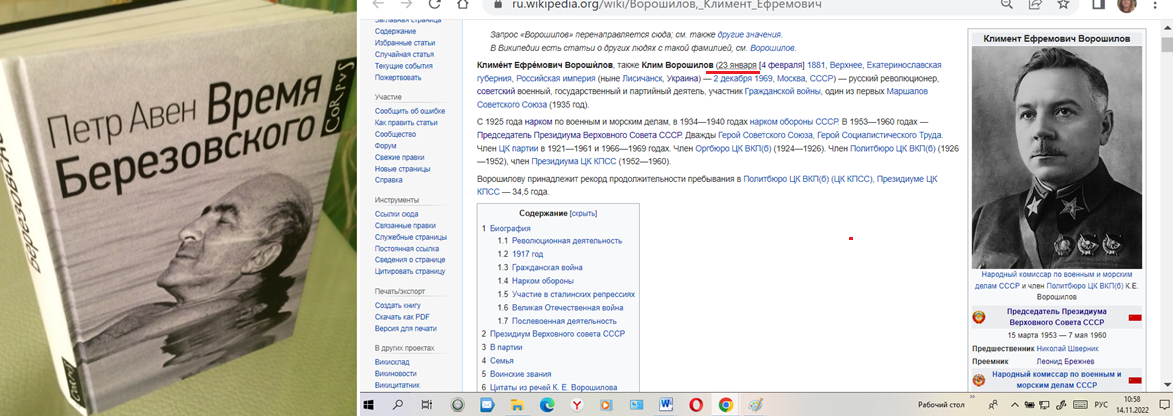Screen dimensions: 1173x416
Task: Expand the Рабочий стол toolbar chevron
Action: tap(974, 397)
